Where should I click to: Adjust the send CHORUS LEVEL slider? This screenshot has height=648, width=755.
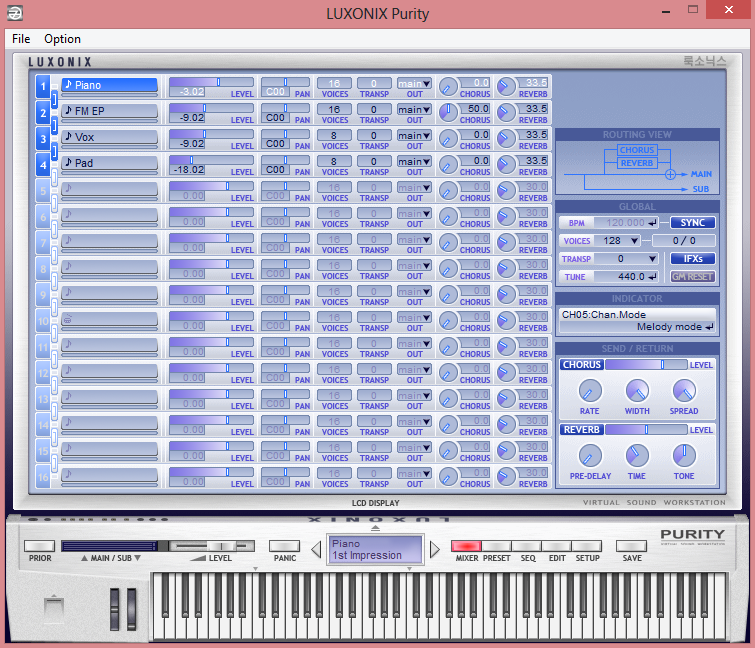click(x=646, y=364)
